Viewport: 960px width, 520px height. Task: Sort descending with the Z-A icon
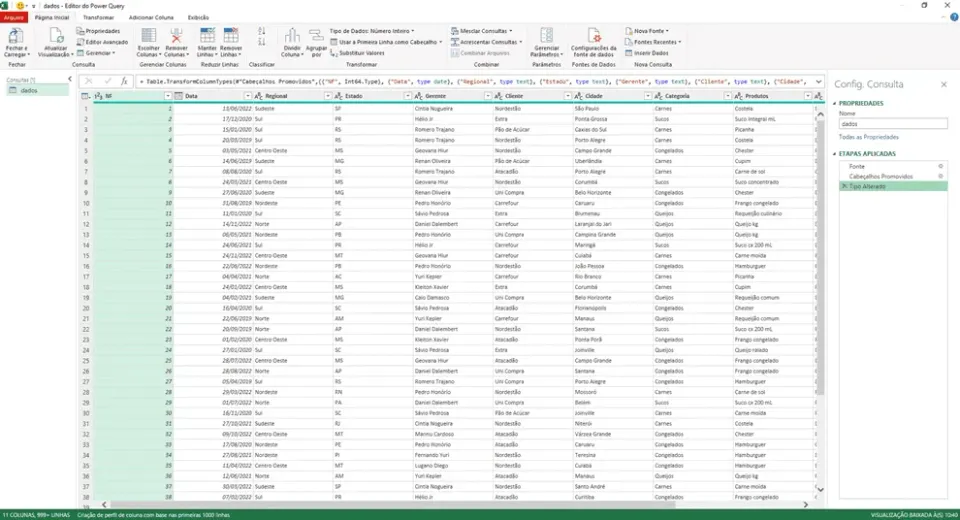(x=261, y=42)
